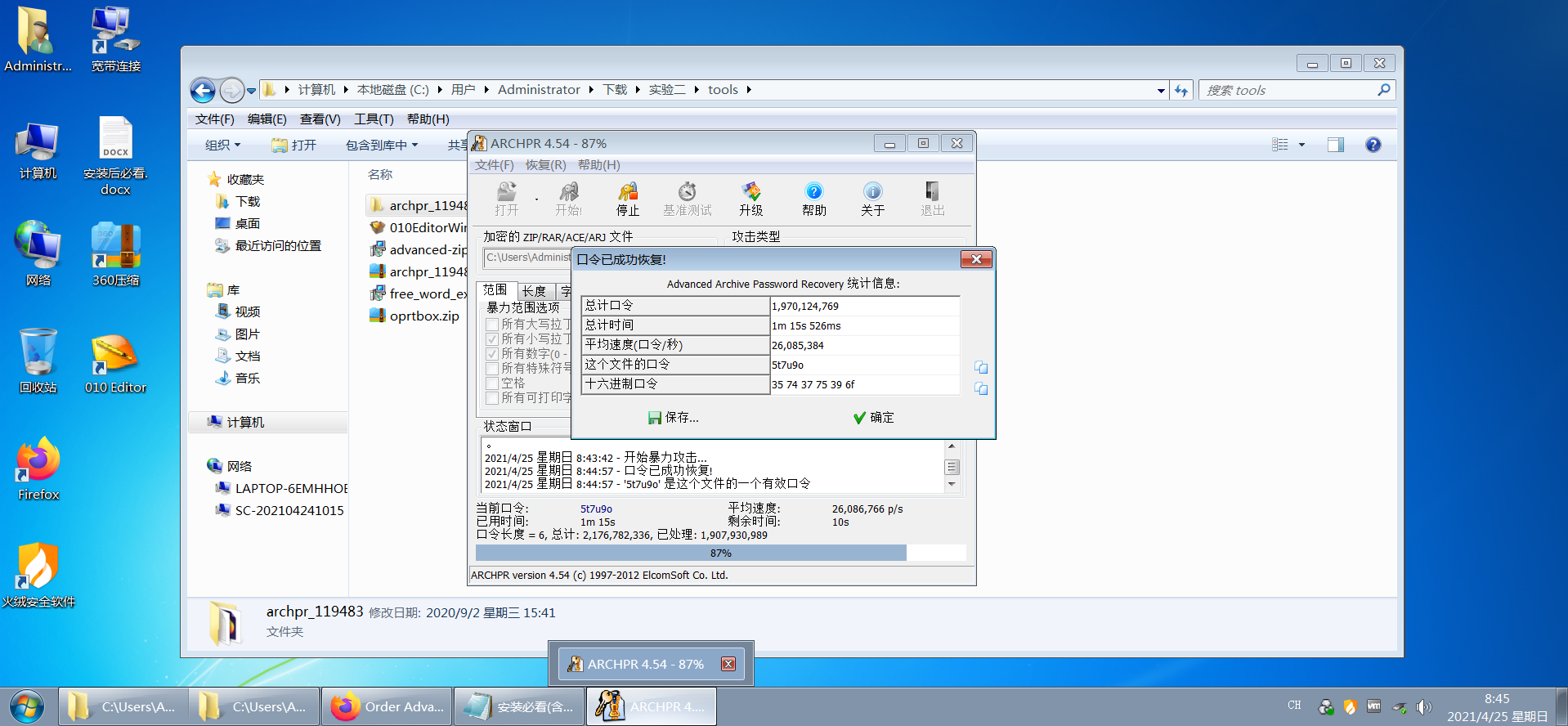Expand the breadcrumb arrow after Administrator
This screenshot has width=1568, height=726.
coord(591,90)
